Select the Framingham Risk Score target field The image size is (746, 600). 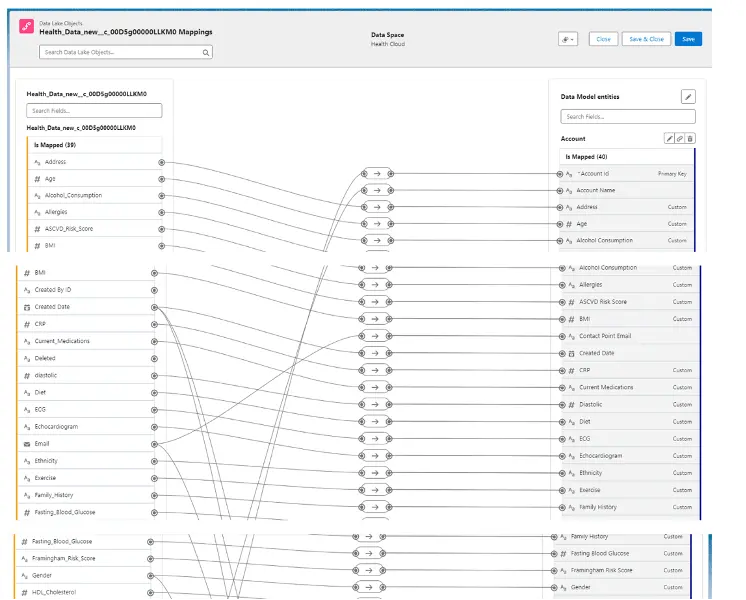622,570
